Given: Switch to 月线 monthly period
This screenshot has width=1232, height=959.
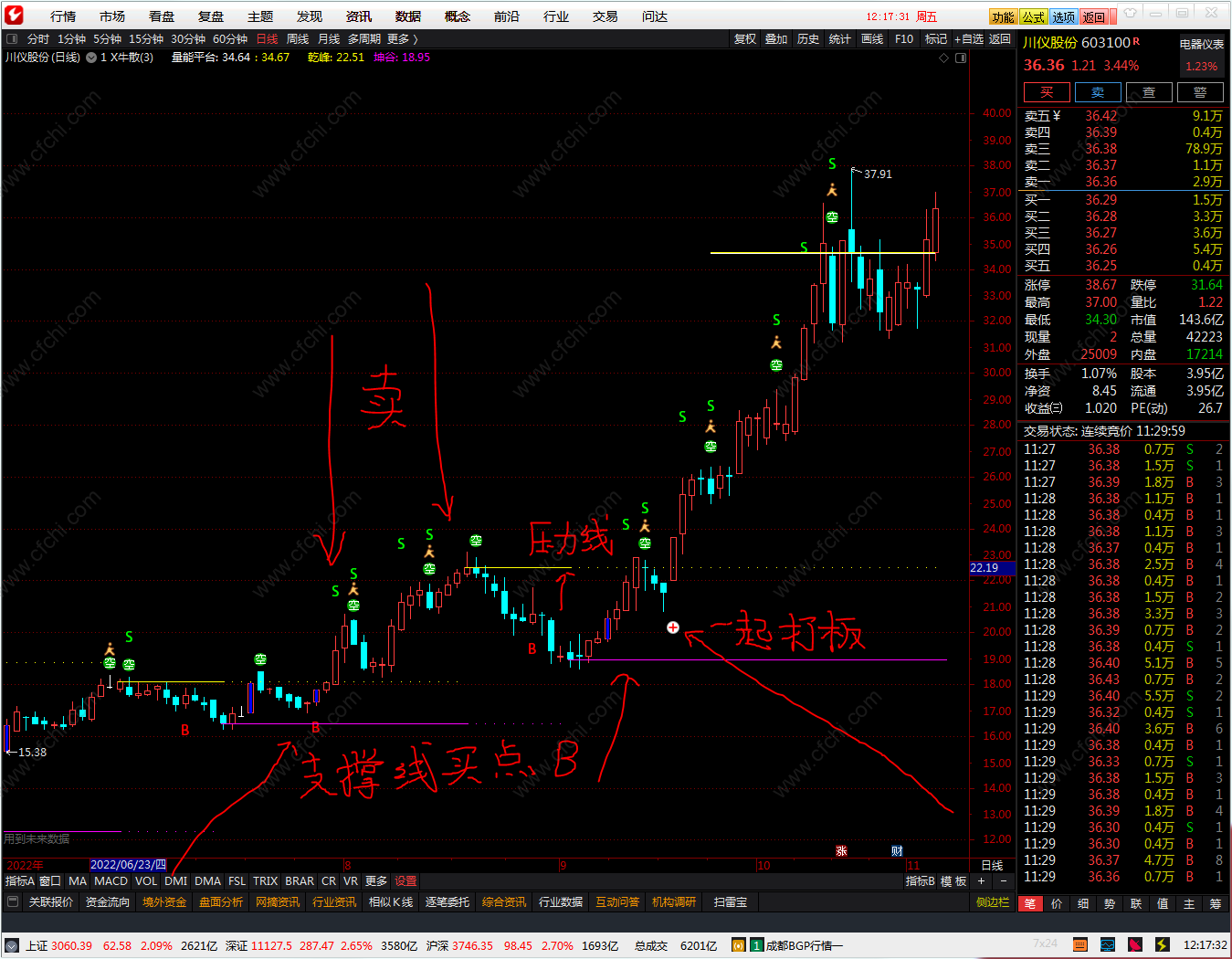Looking at the screenshot, I should pyautogui.click(x=329, y=39).
